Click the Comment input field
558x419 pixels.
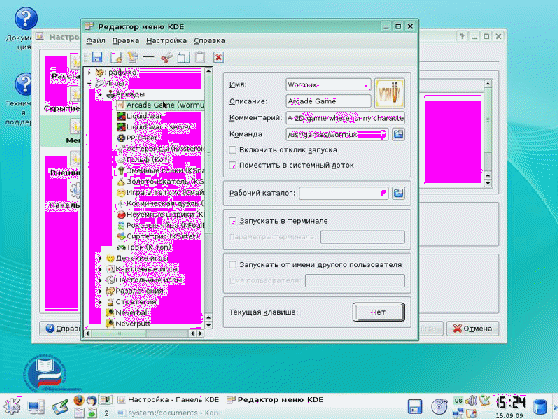[x=345, y=118]
